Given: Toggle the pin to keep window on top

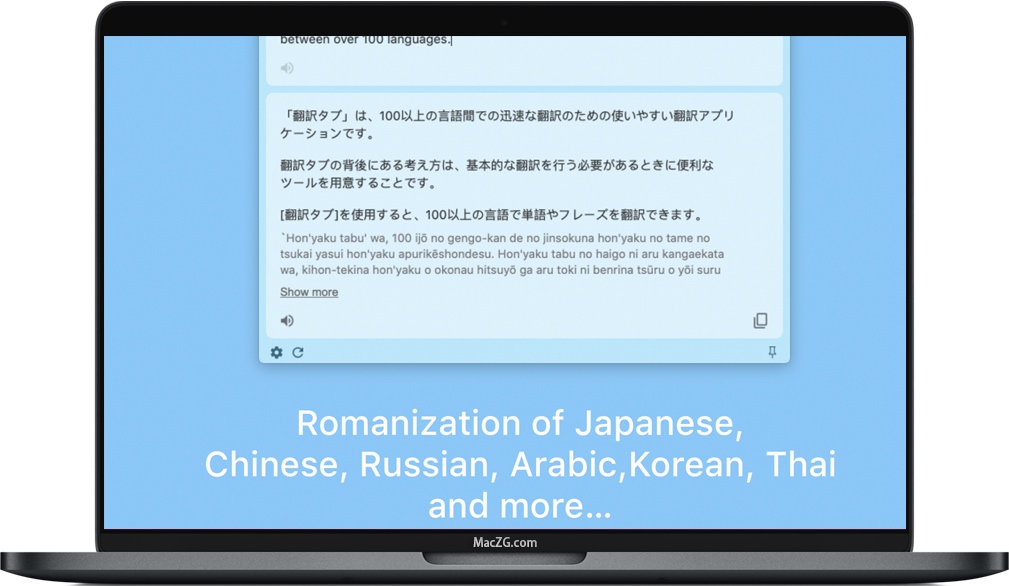Looking at the screenshot, I should click(x=773, y=352).
